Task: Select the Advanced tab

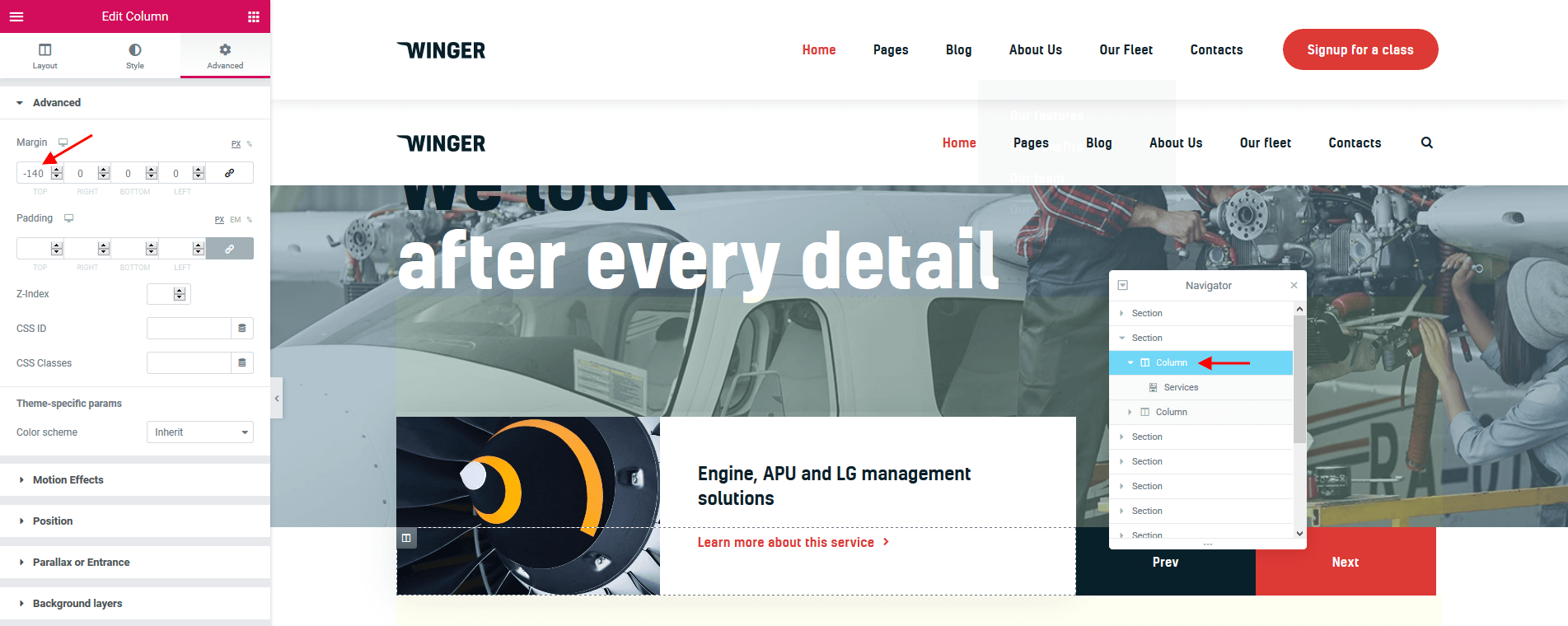Action: 225,56
